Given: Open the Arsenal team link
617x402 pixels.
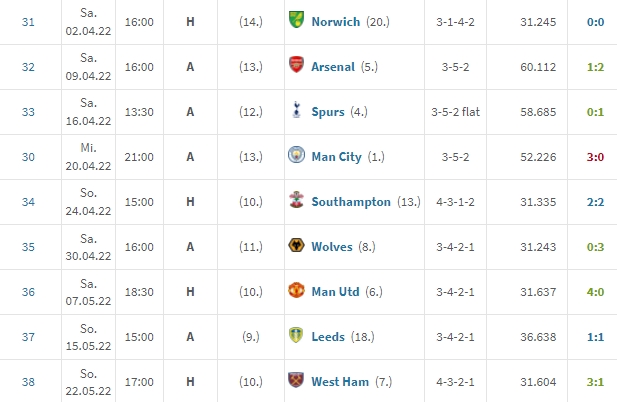Looking at the screenshot, I should coord(333,67).
